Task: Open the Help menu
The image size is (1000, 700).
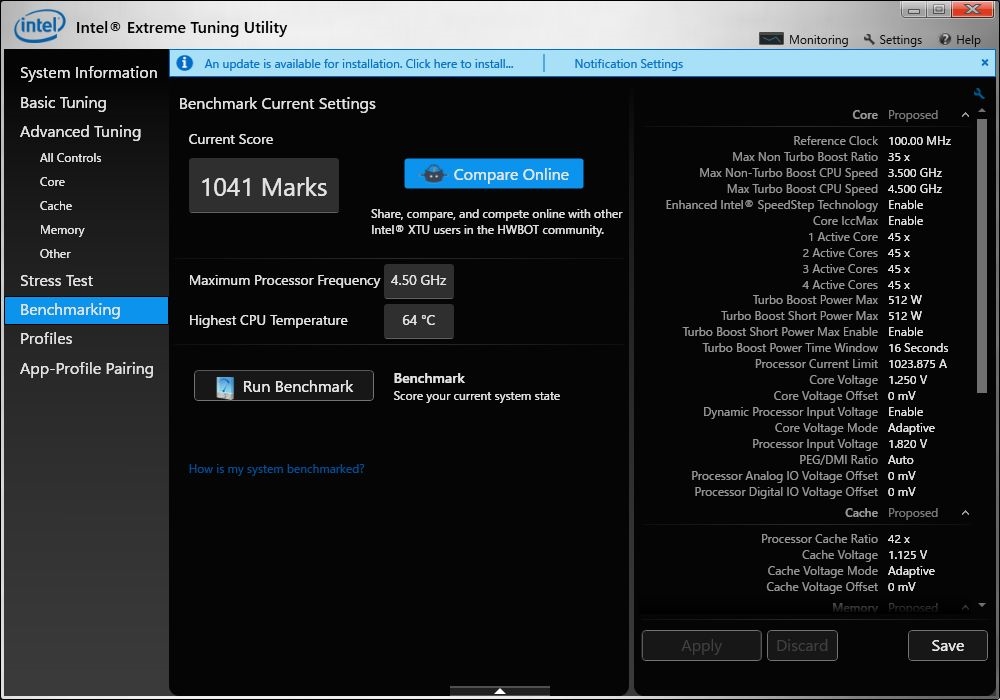Action: tap(960, 40)
